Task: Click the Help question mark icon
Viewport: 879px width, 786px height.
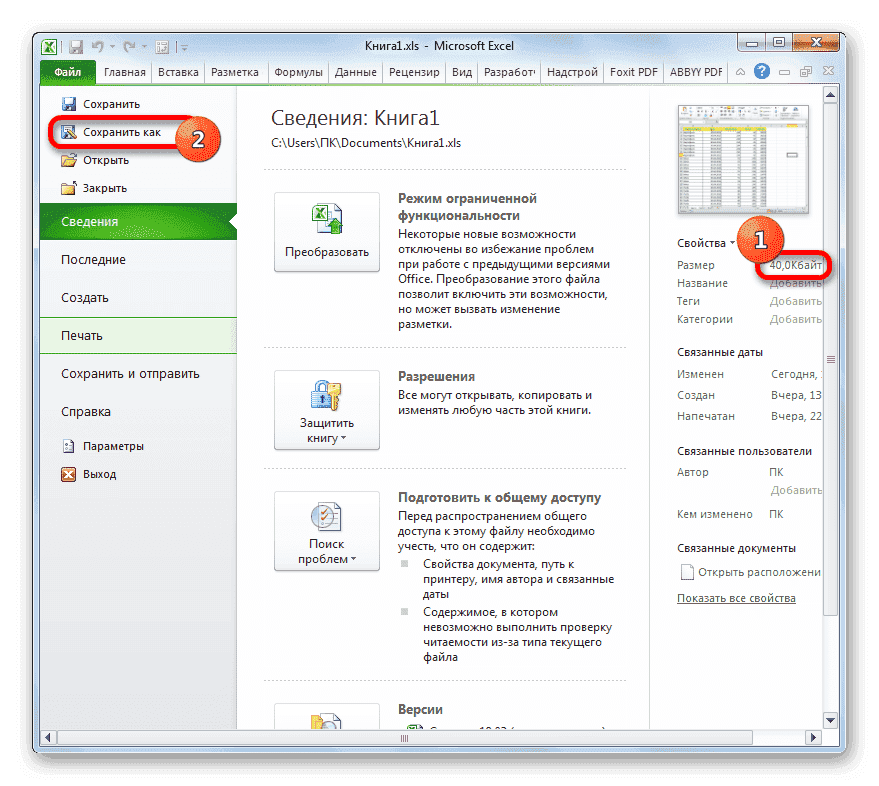Action: pyautogui.click(x=762, y=71)
